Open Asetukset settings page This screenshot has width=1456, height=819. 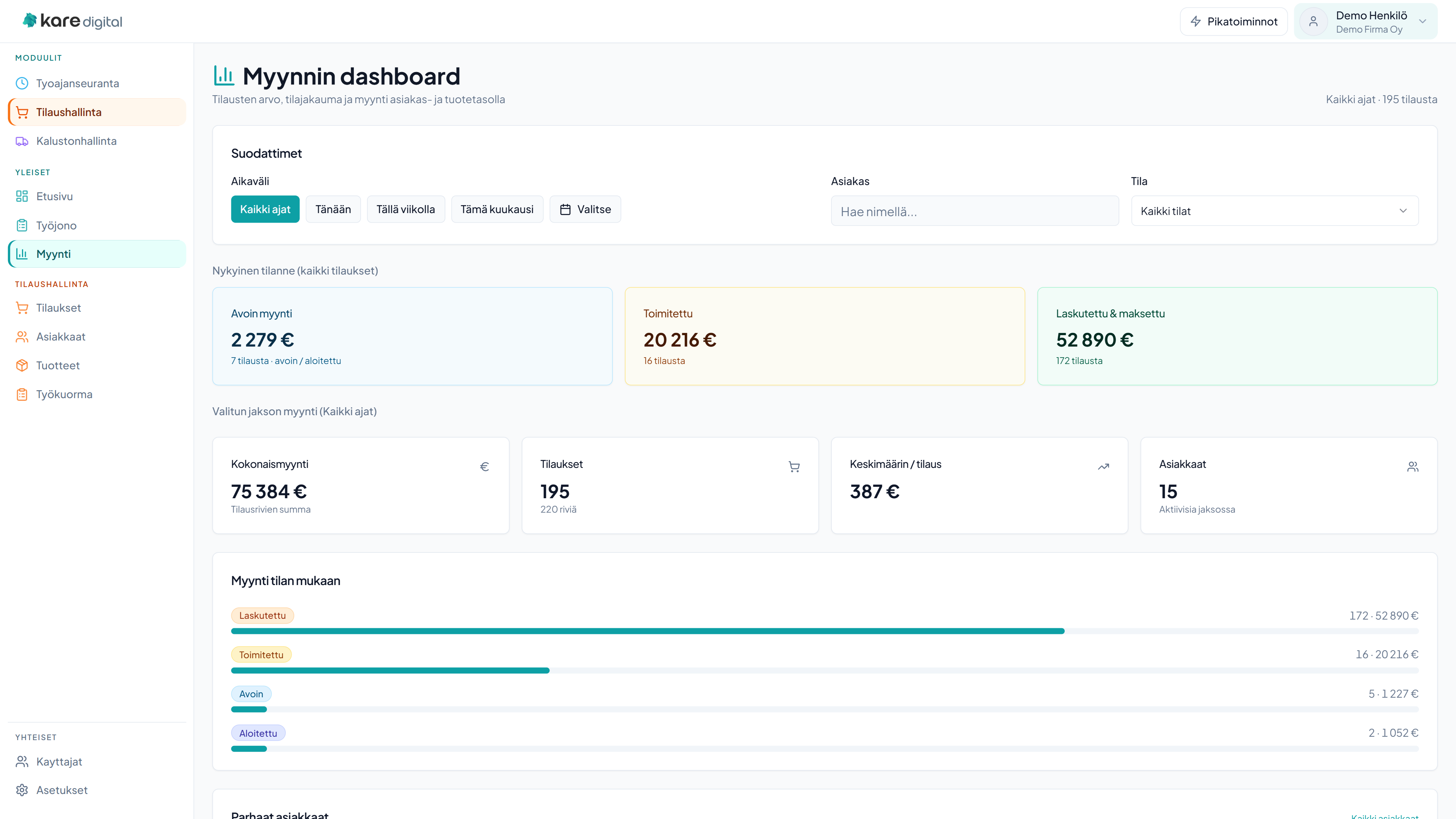pos(97,790)
